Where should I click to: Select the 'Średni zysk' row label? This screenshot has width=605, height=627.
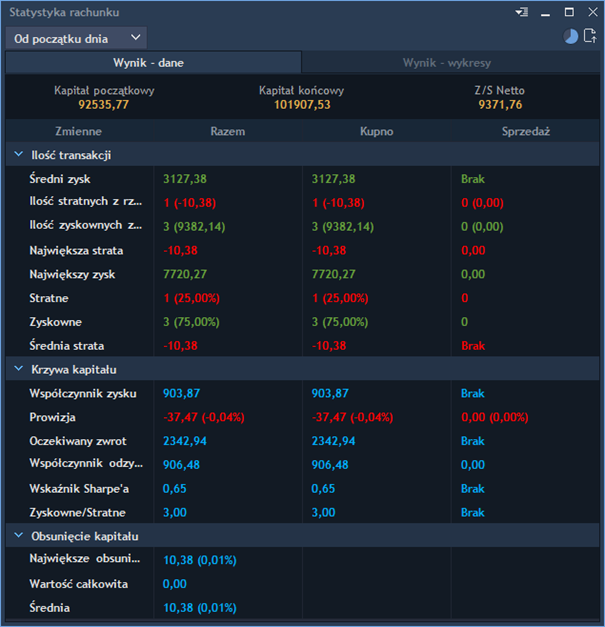tap(62, 179)
